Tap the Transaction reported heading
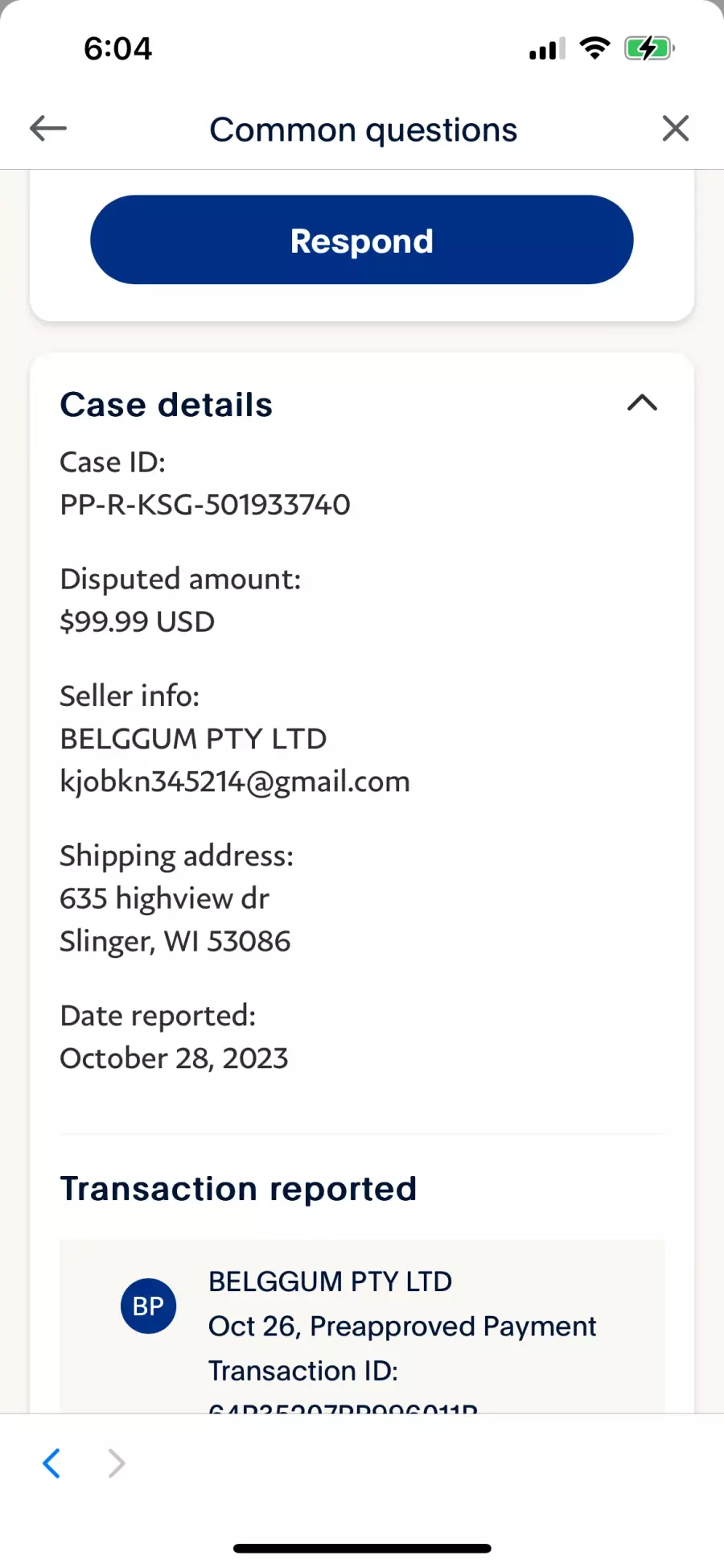The image size is (724, 1568). 238,1189
